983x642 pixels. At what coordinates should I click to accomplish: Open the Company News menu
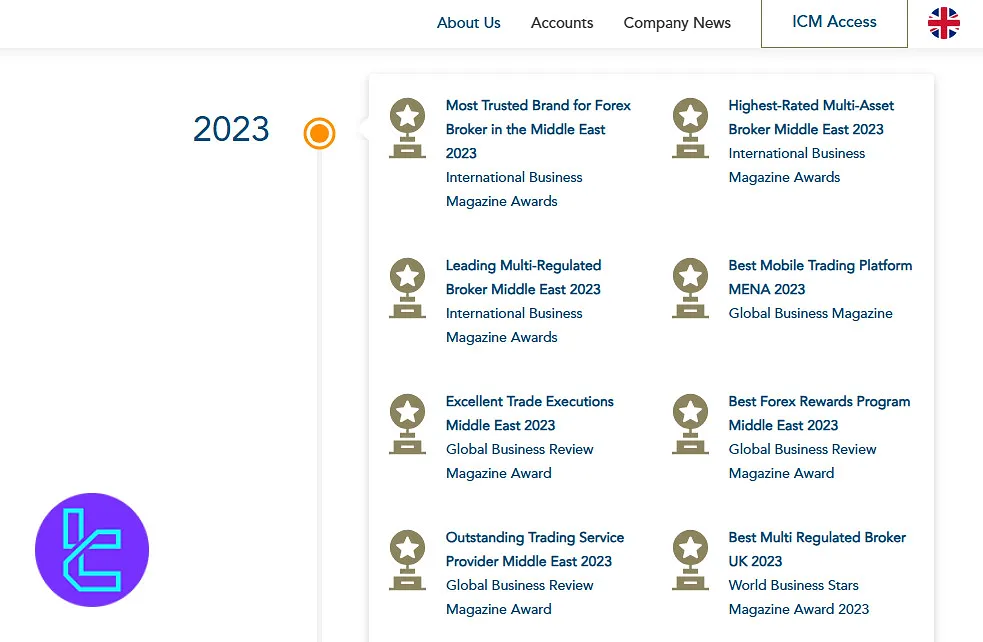677,23
